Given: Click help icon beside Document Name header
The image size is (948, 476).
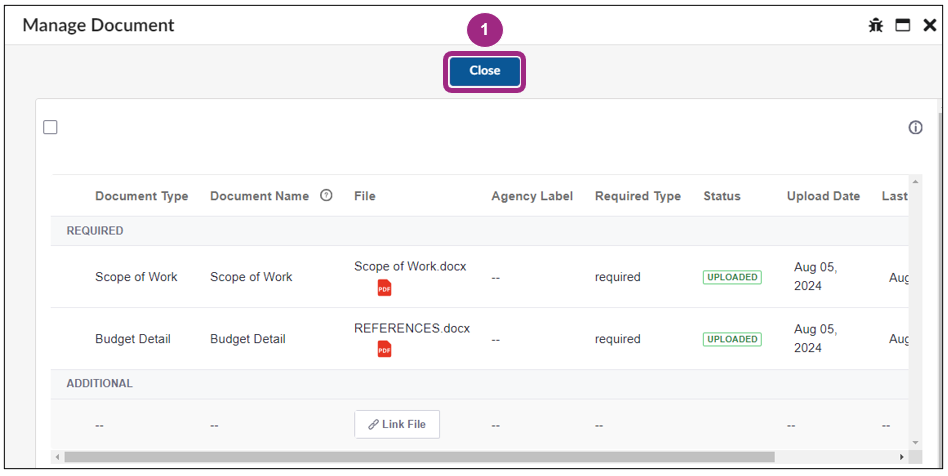Looking at the screenshot, I should (326, 196).
